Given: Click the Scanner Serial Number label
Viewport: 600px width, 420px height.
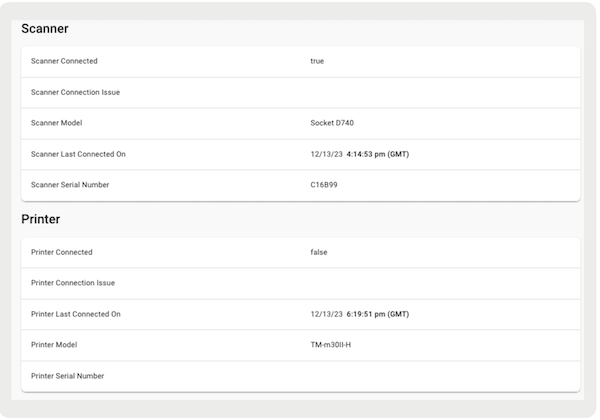Looking at the screenshot, I should coord(70,185).
